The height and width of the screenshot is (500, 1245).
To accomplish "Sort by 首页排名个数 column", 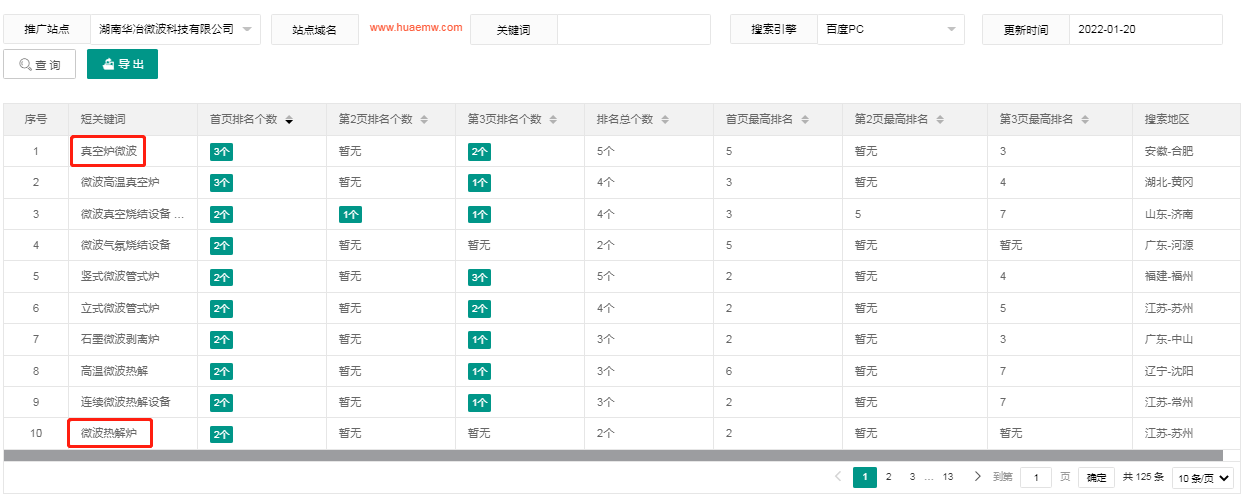I will pos(289,120).
